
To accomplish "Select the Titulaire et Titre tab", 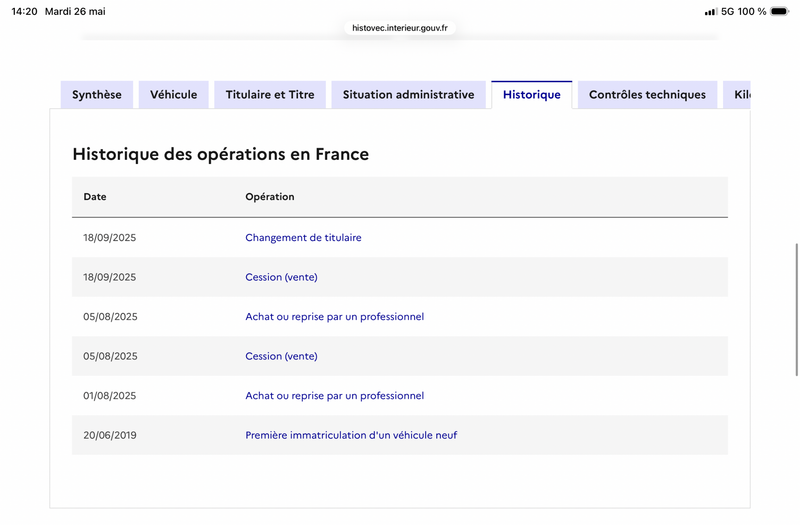I will pos(270,94).
